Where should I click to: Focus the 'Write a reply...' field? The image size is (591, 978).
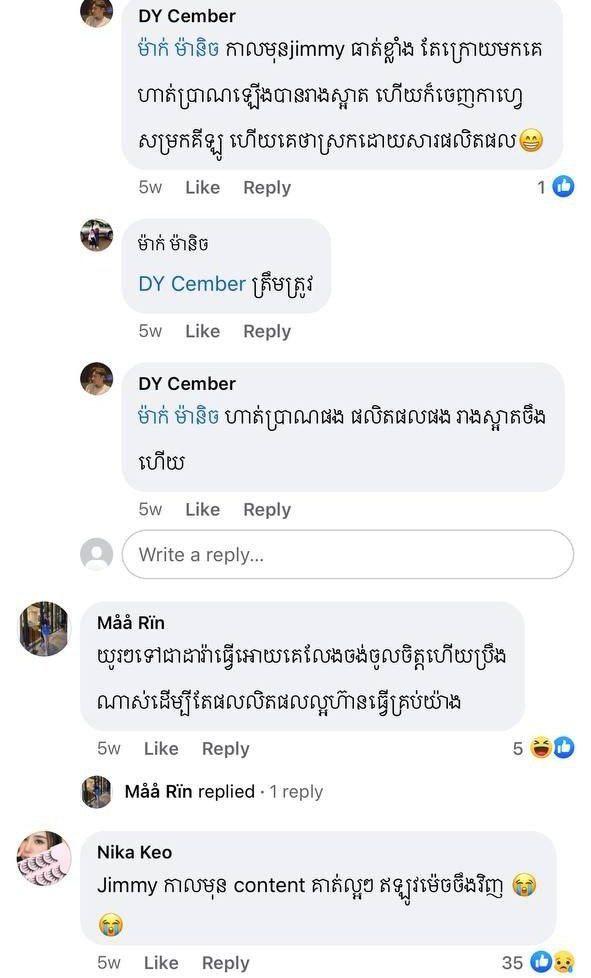point(347,554)
